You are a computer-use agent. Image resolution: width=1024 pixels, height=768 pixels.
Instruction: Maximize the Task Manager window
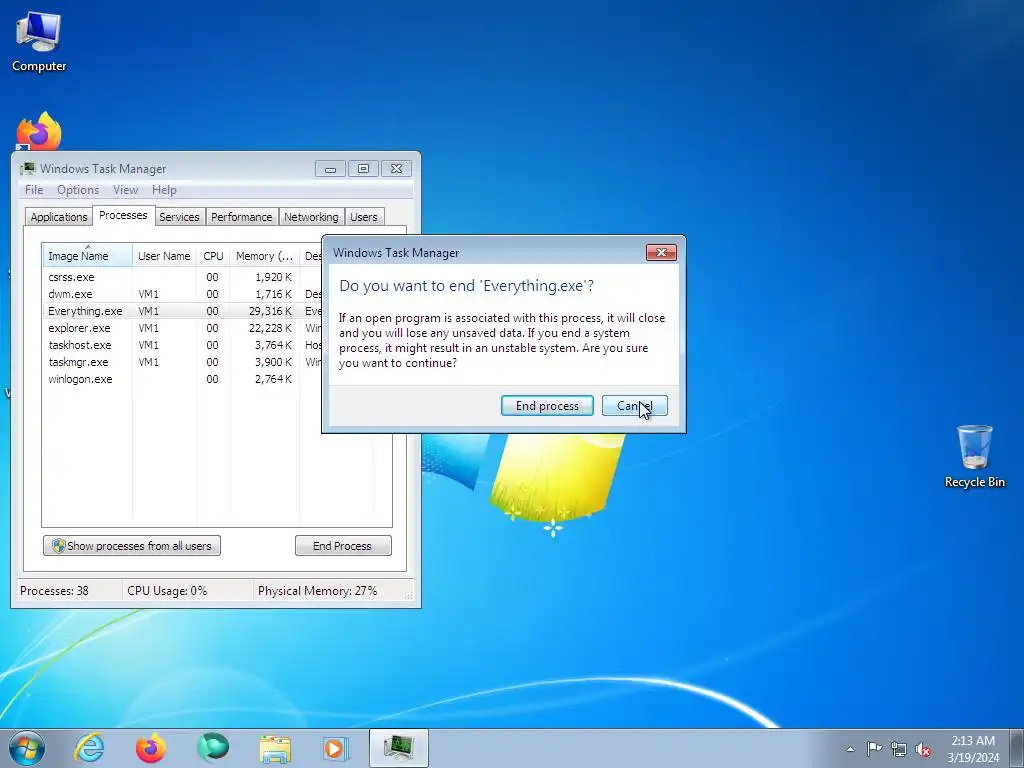pos(363,168)
